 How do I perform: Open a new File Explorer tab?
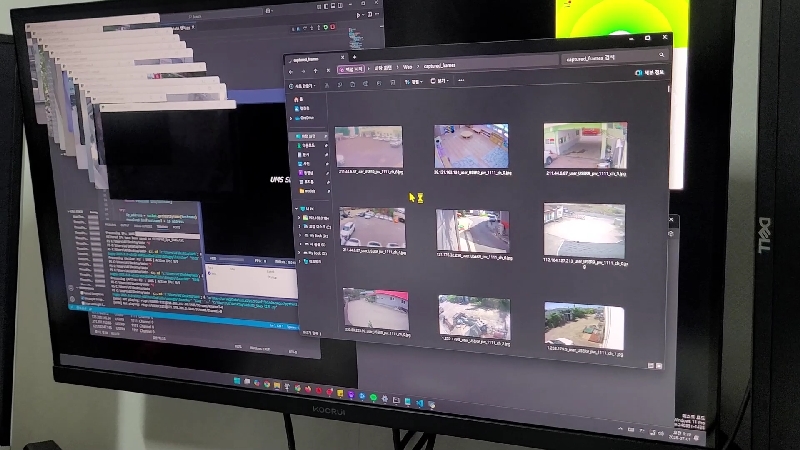[x=353, y=57]
